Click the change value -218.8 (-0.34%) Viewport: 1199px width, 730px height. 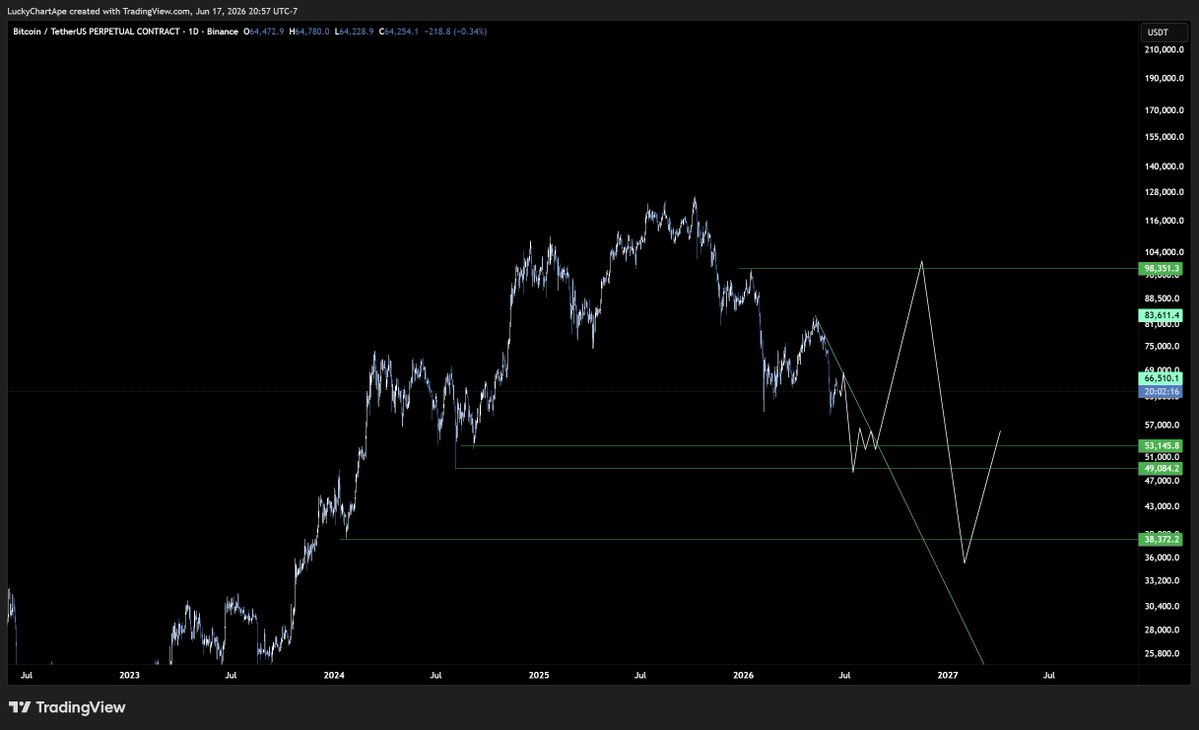coord(456,31)
